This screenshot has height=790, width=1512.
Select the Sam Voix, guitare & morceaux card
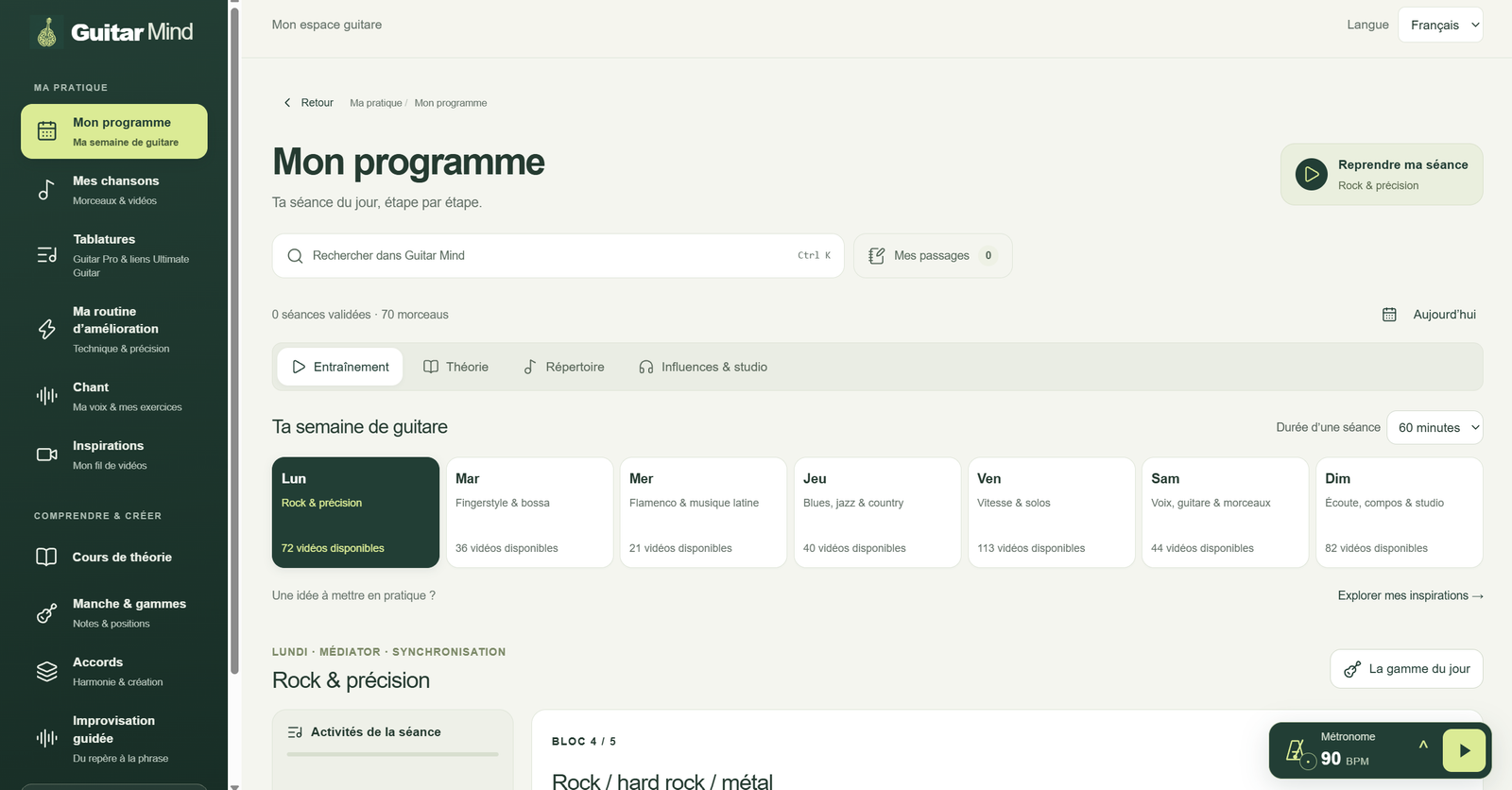tap(1225, 512)
